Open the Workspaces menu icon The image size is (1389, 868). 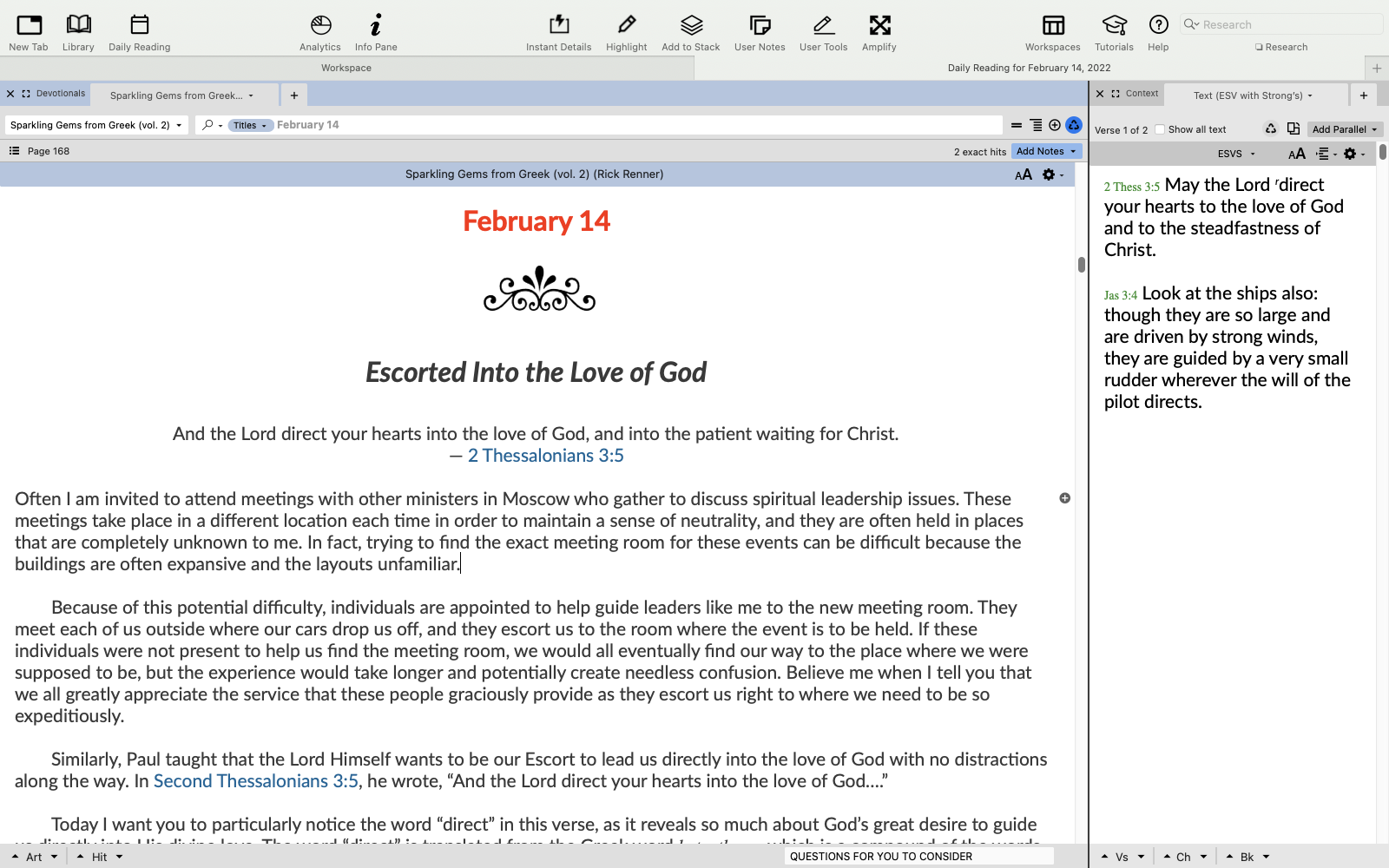[x=1053, y=33]
